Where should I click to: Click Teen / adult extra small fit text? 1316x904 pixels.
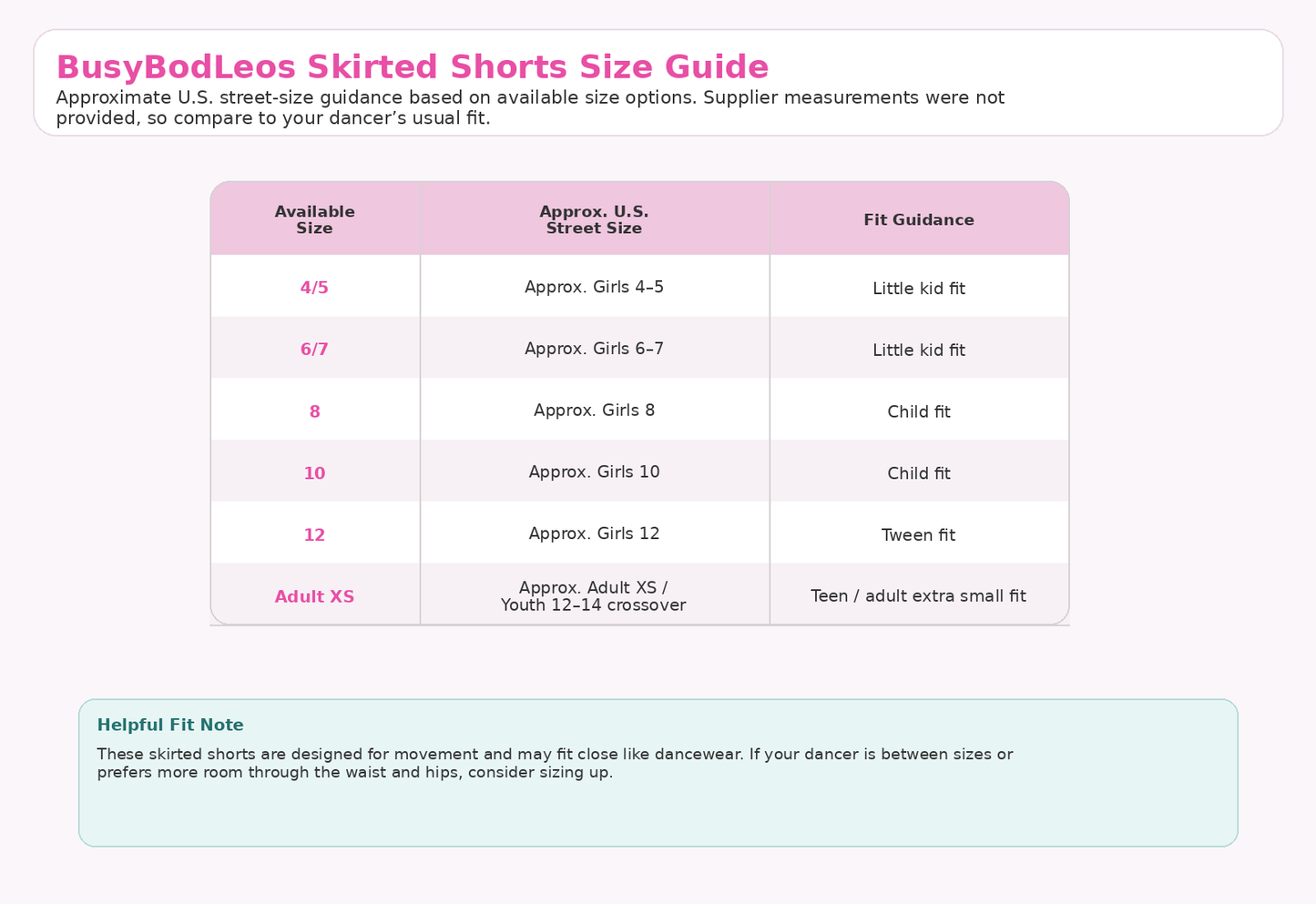[919, 596]
